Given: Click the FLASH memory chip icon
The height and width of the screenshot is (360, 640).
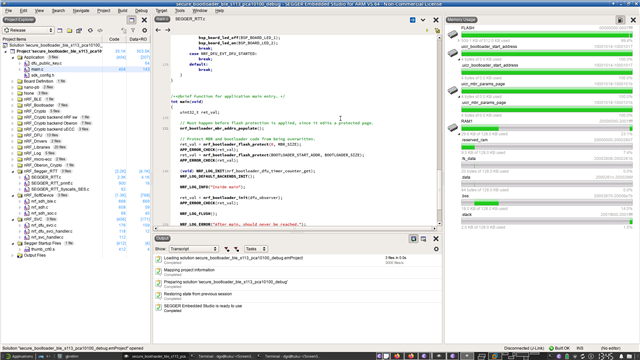Looking at the screenshot, I should click(x=453, y=34).
